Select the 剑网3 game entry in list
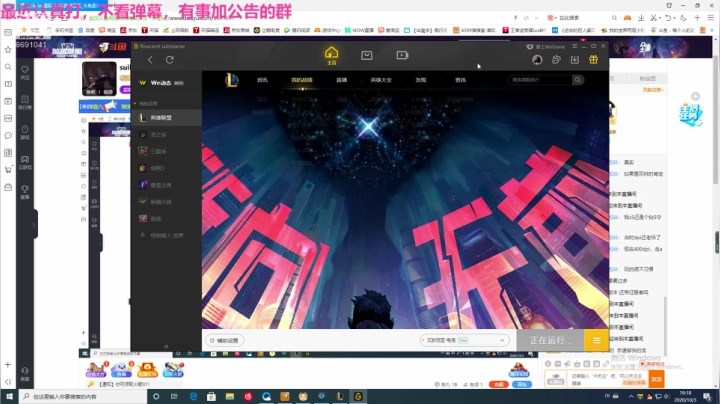This screenshot has width=720, height=404. pos(166,168)
